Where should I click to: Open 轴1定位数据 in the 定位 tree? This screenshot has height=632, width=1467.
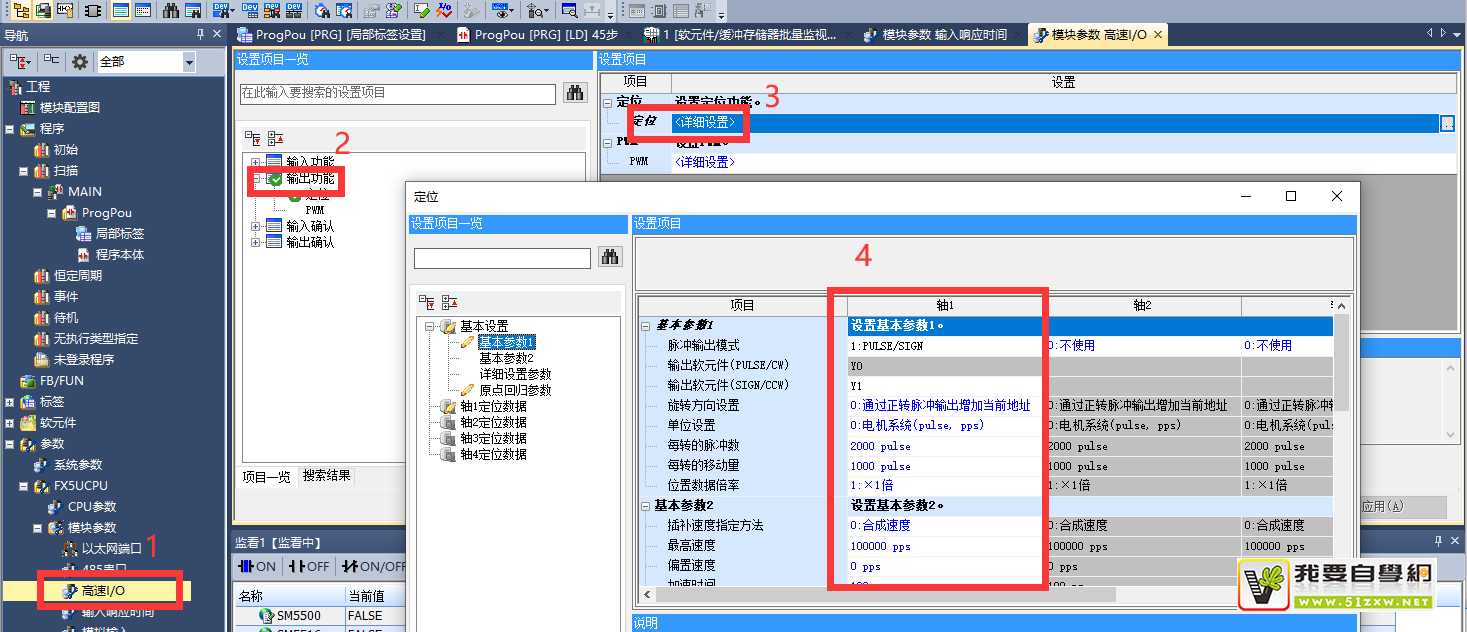pyautogui.click(x=493, y=407)
